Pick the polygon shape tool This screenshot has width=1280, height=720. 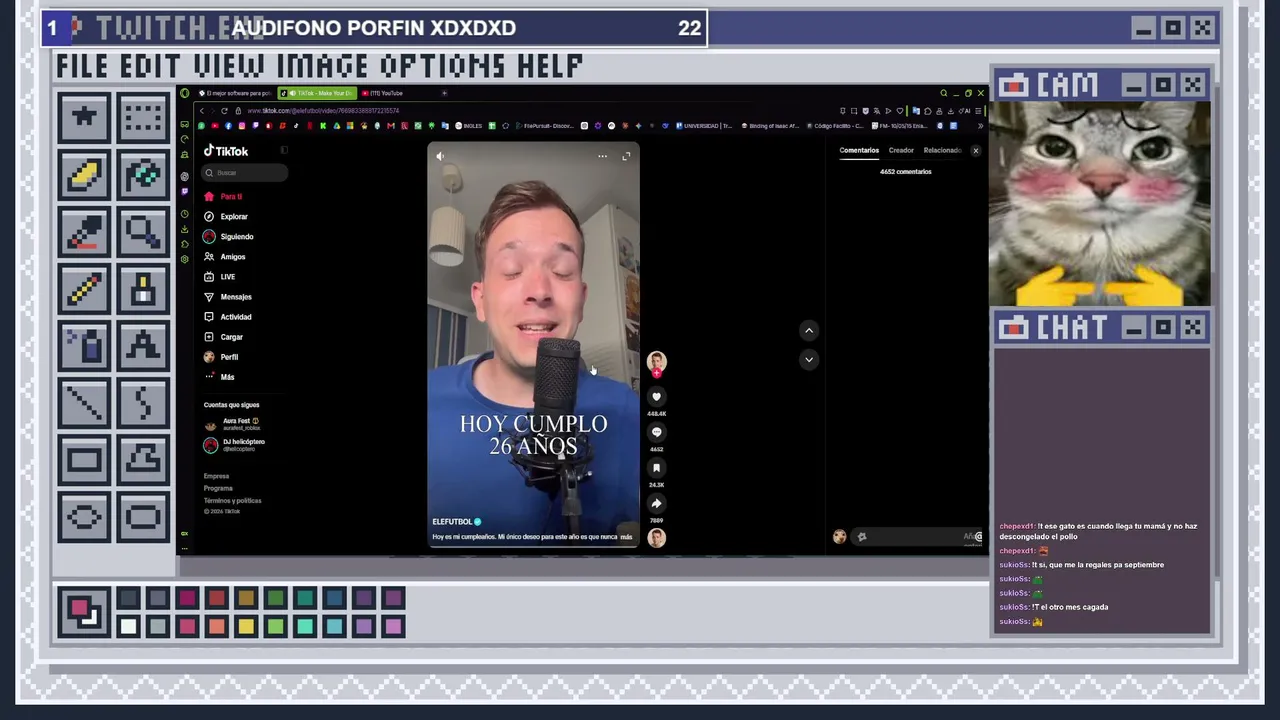pos(144,461)
